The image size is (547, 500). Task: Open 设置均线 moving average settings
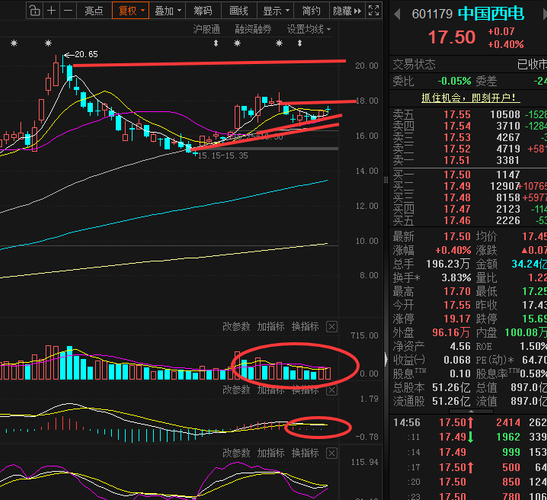click(x=308, y=29)
